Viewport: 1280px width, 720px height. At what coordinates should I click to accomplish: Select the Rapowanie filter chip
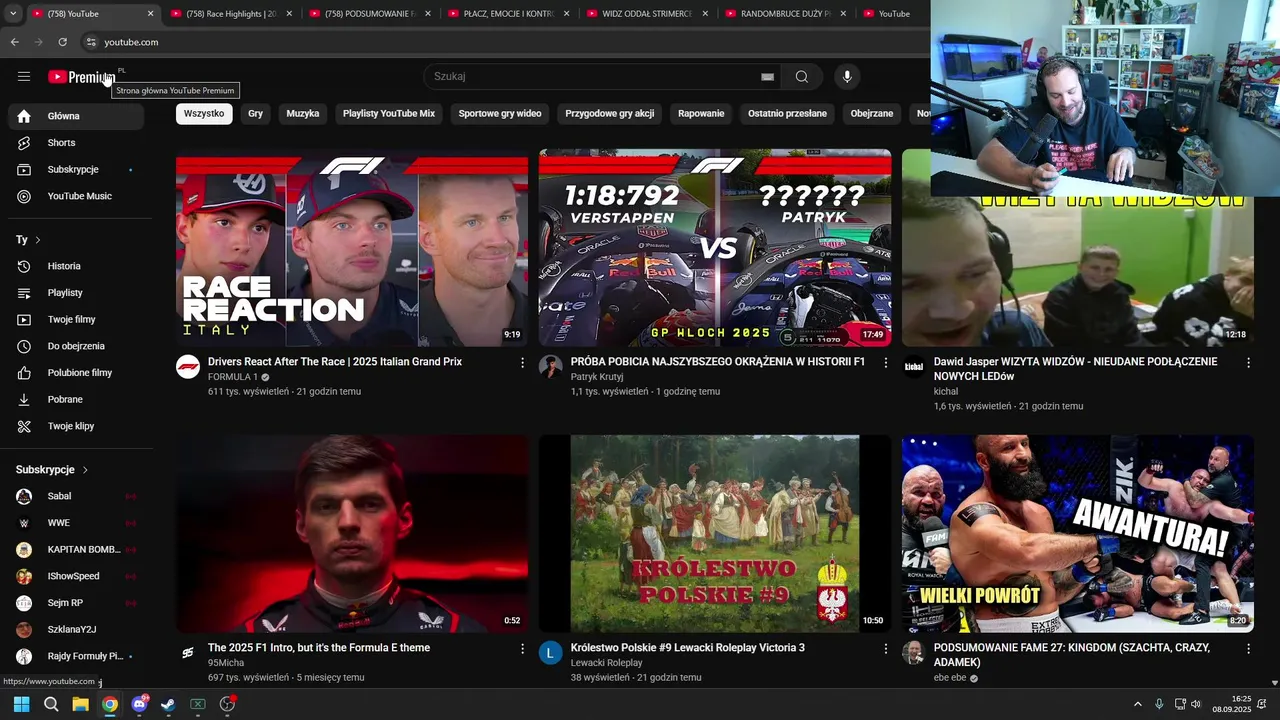point(701,114)
